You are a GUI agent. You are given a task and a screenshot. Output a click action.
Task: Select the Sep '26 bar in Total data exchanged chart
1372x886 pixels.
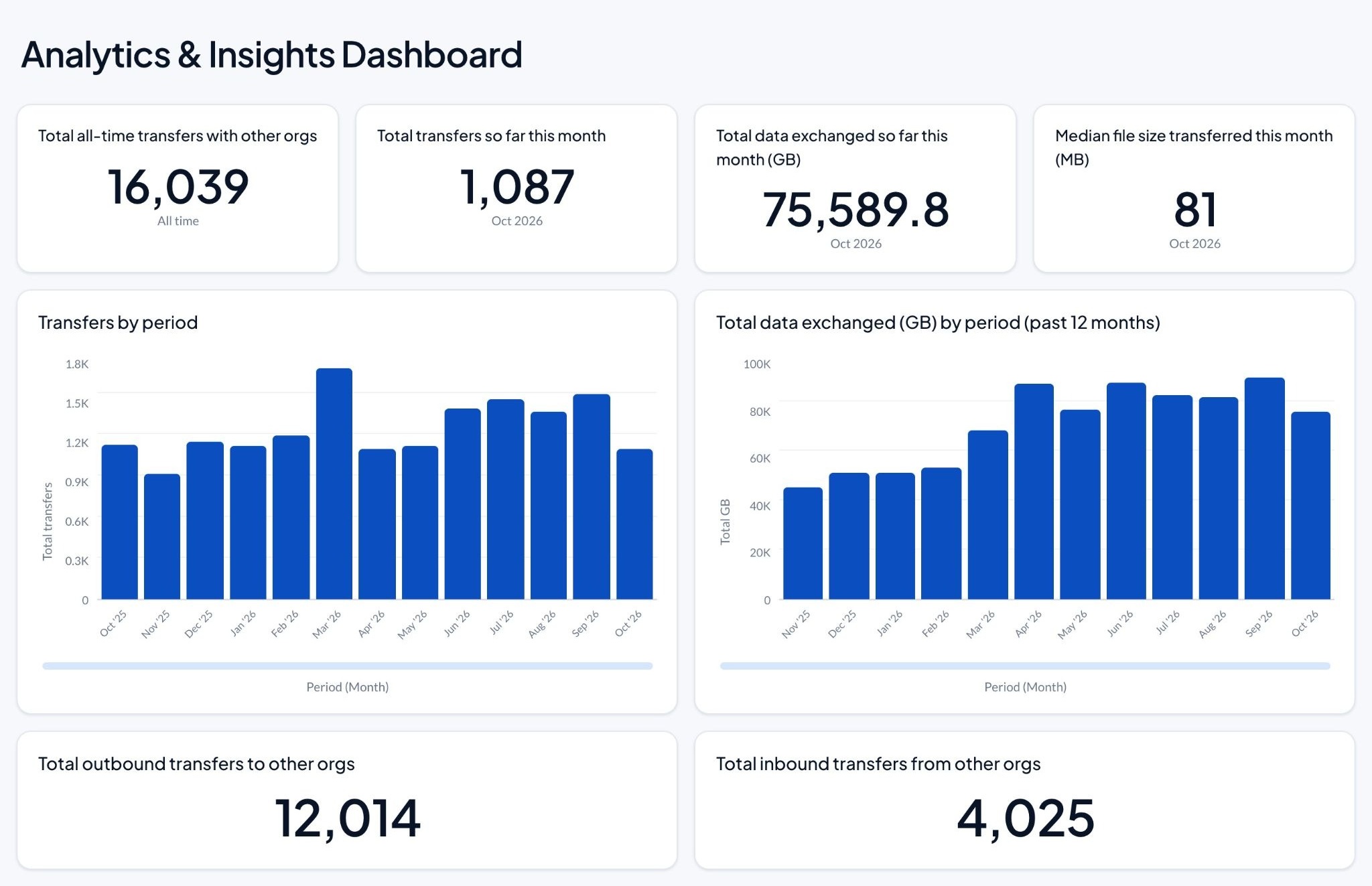pos(1265,488)
